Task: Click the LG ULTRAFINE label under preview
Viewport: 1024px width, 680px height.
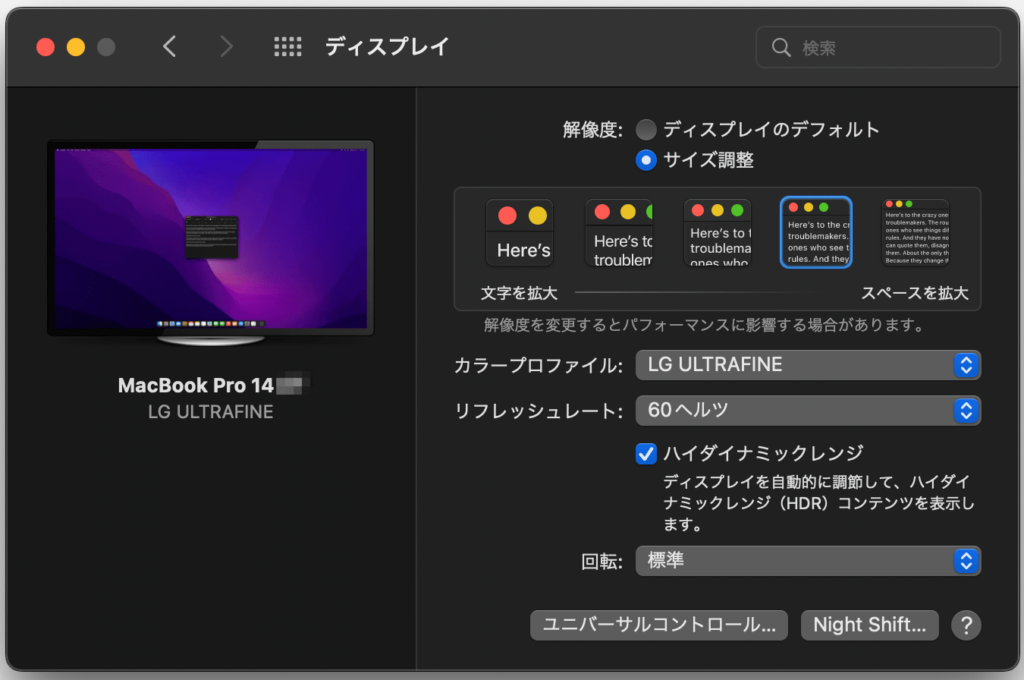Action: tap(210, 412)
